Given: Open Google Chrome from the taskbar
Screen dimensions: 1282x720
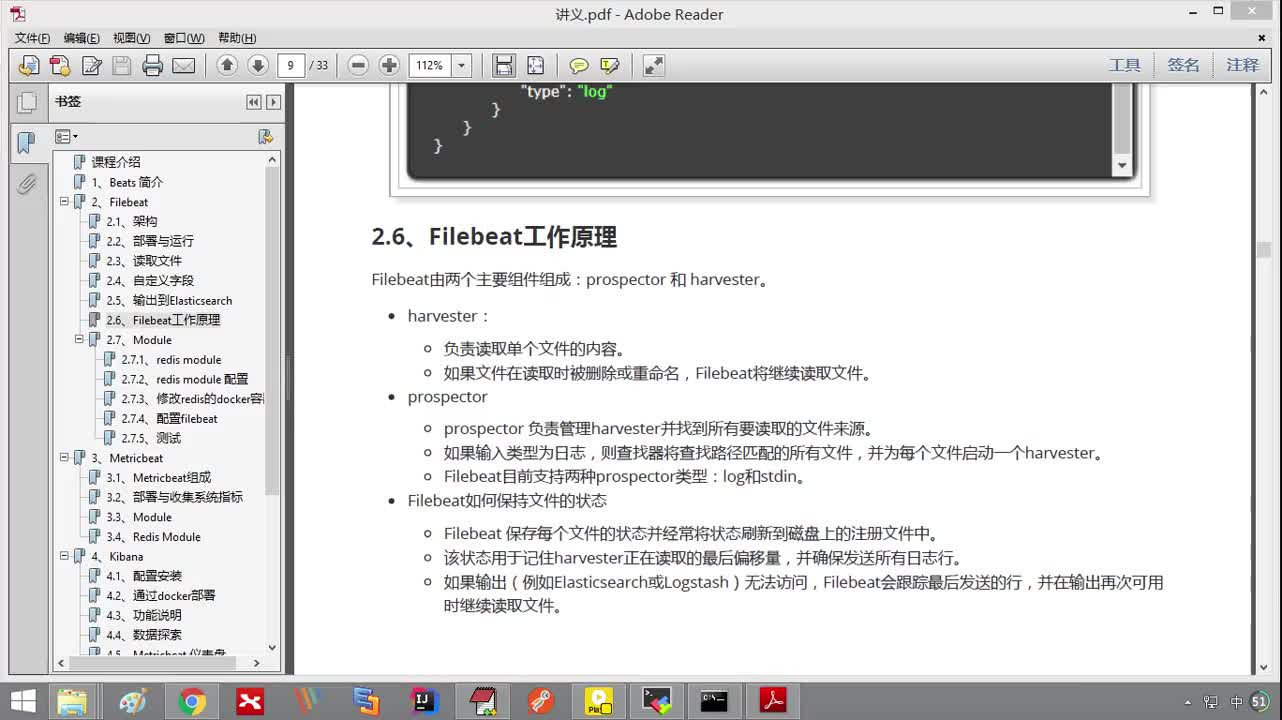Looking at the screenshot, I should pyautogui.click(x=192, y=702).
